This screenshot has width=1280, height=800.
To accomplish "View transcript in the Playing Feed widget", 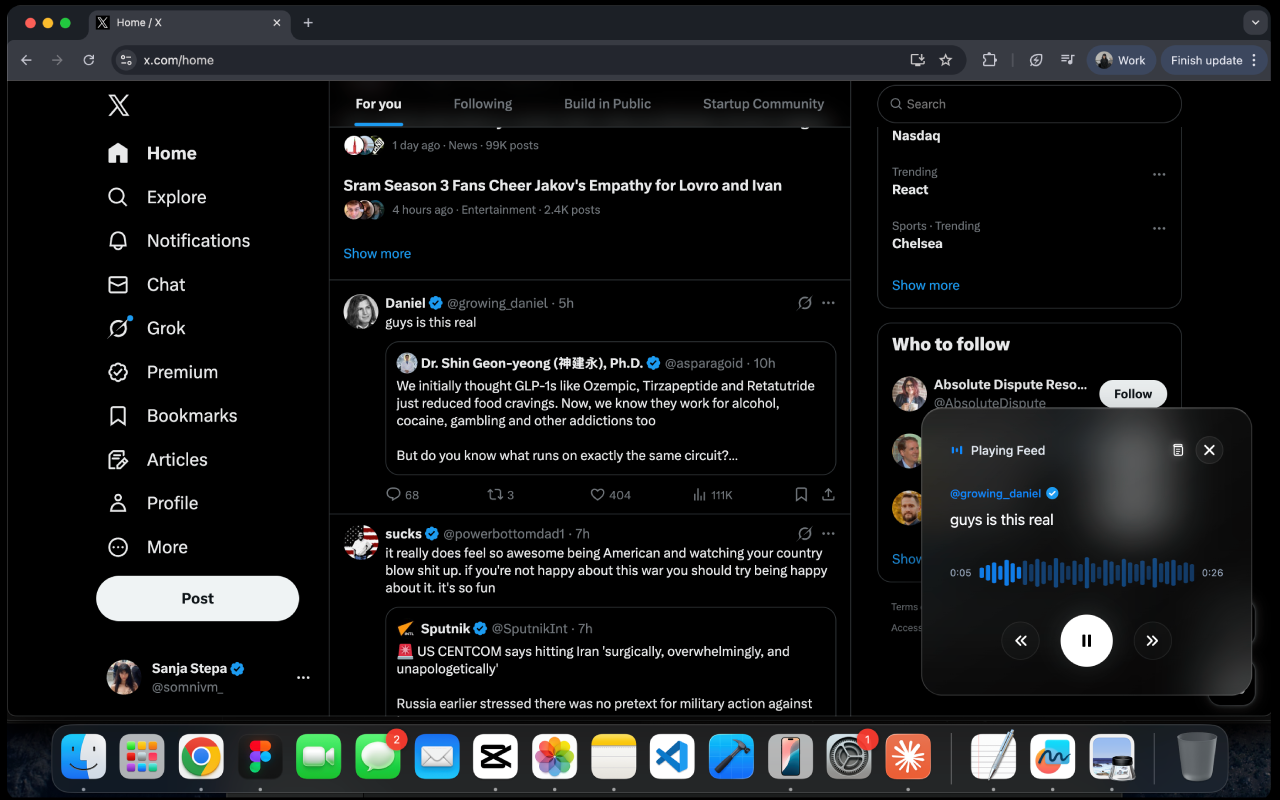I will 1178,450.
